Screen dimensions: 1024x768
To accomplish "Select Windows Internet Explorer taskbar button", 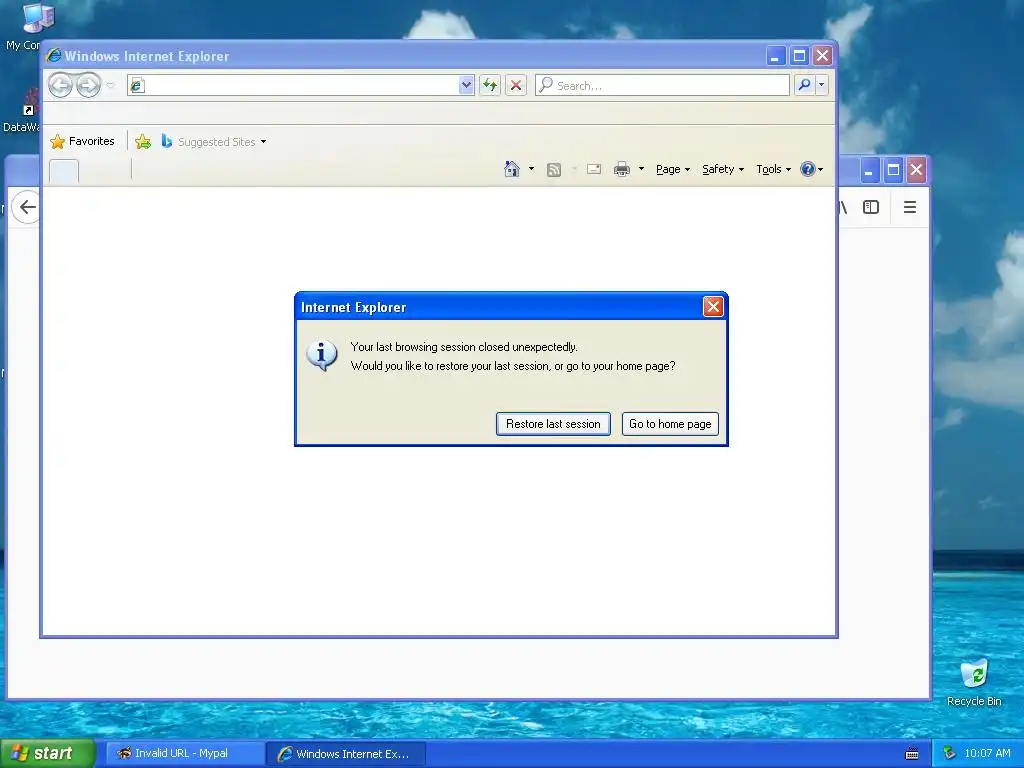I will [x=346, y=754].
